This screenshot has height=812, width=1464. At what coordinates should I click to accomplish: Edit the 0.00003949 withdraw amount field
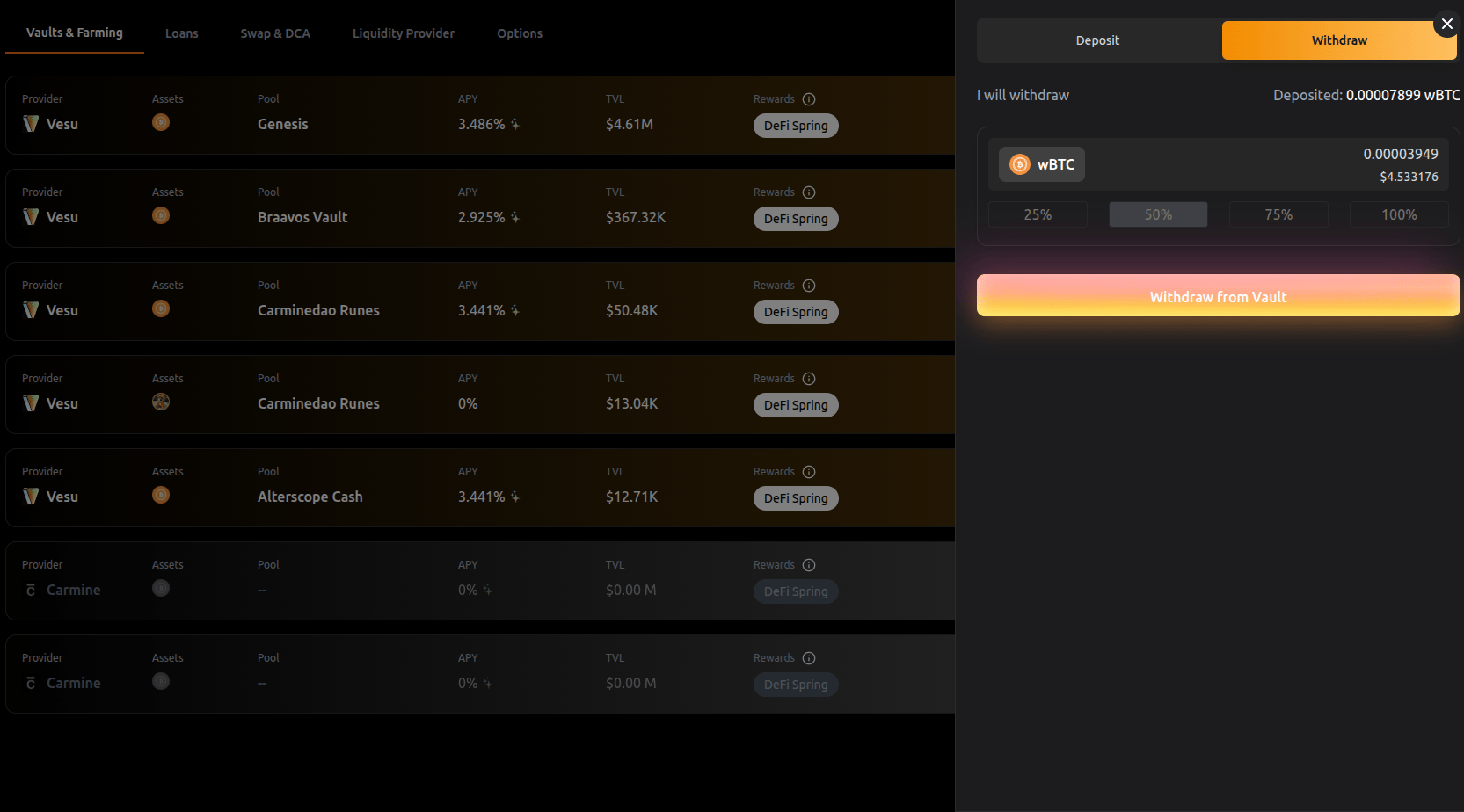[1401, 154]
